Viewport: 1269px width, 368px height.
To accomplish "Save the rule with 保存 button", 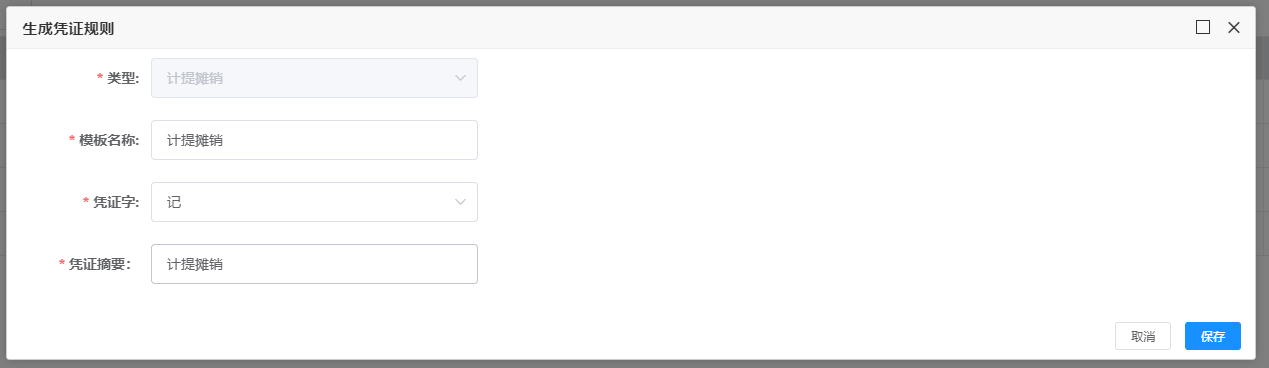I will pos(1213,336).
